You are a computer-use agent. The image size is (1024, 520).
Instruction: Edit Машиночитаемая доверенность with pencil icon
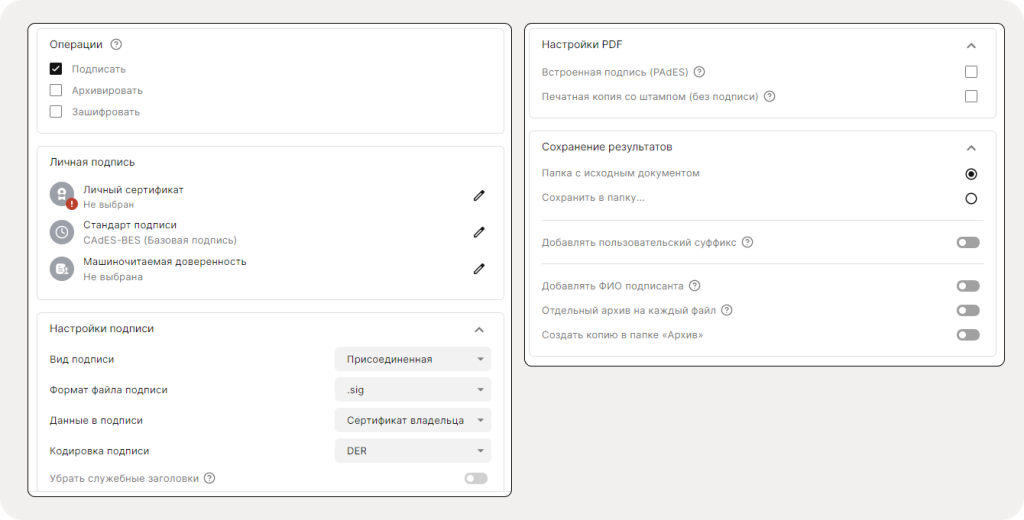[479, 268]
